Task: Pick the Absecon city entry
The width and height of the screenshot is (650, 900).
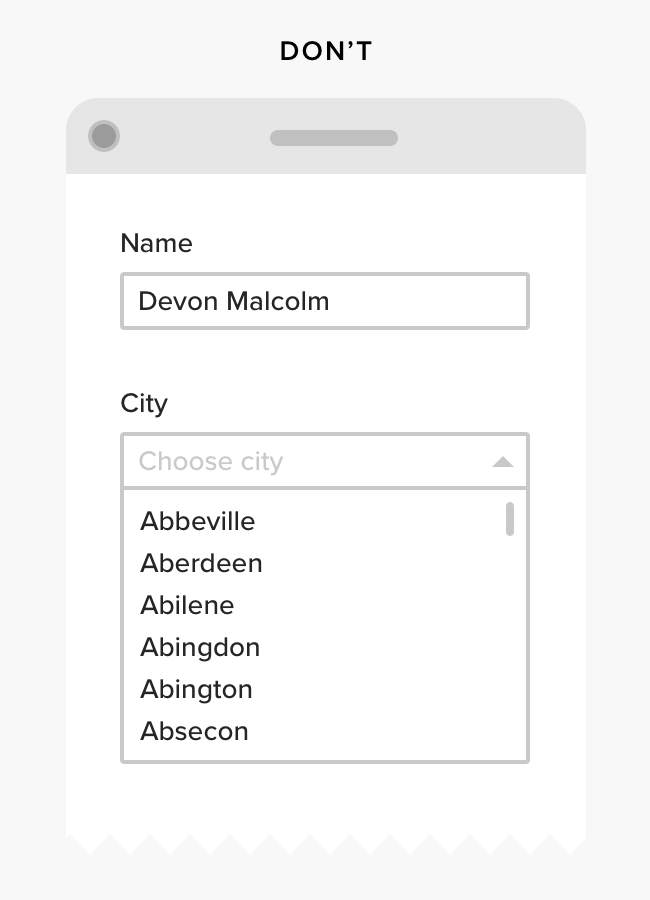Action: point(194,731)
